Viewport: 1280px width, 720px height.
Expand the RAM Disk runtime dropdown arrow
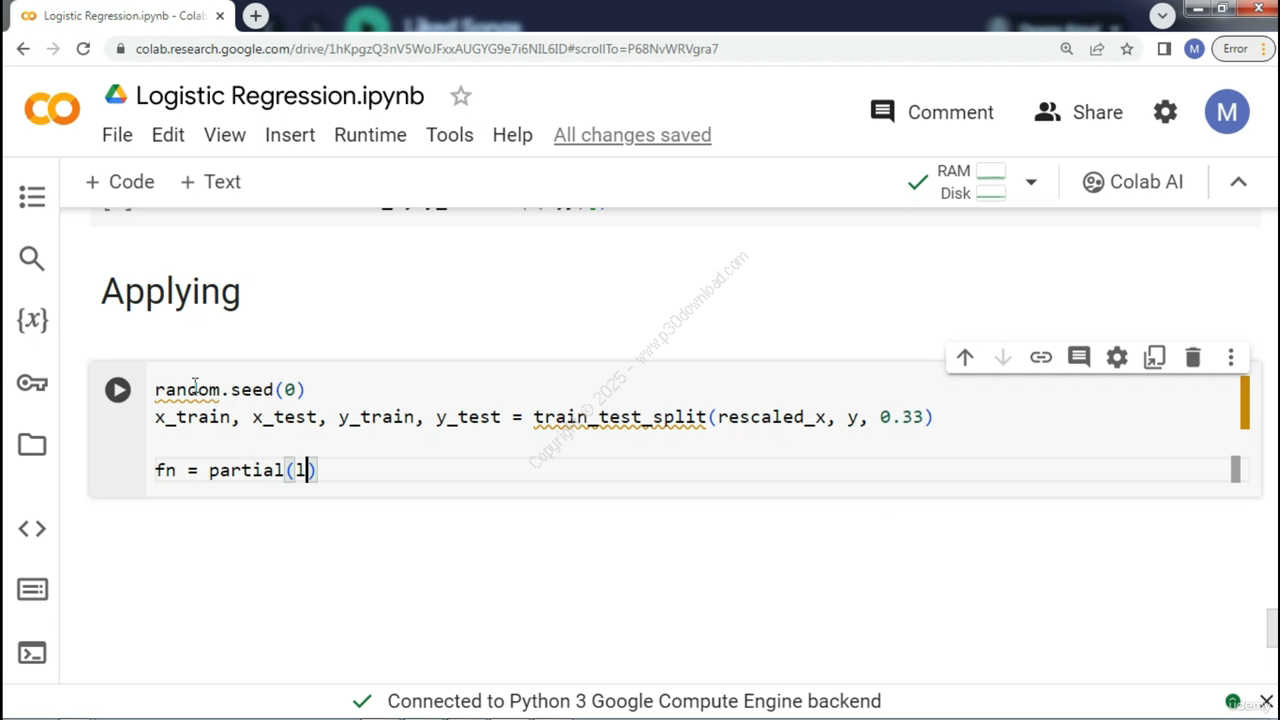click(1031, 182)
